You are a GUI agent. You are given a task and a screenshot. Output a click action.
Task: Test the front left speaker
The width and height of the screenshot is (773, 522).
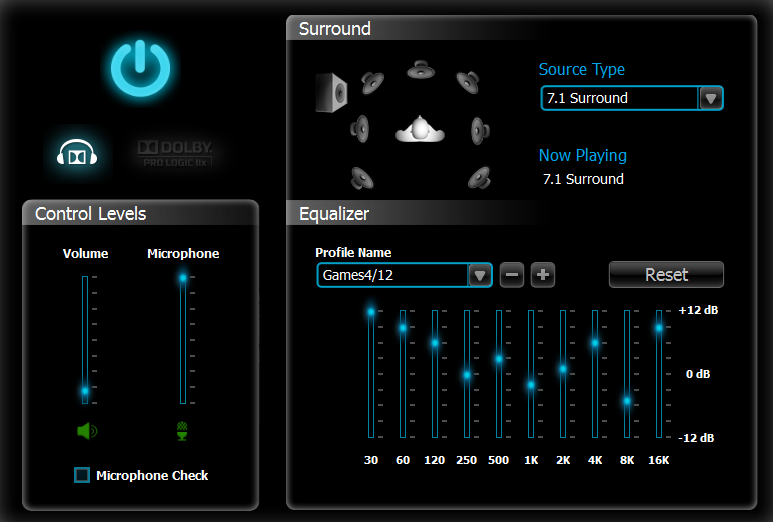click(x=372, y=82)
